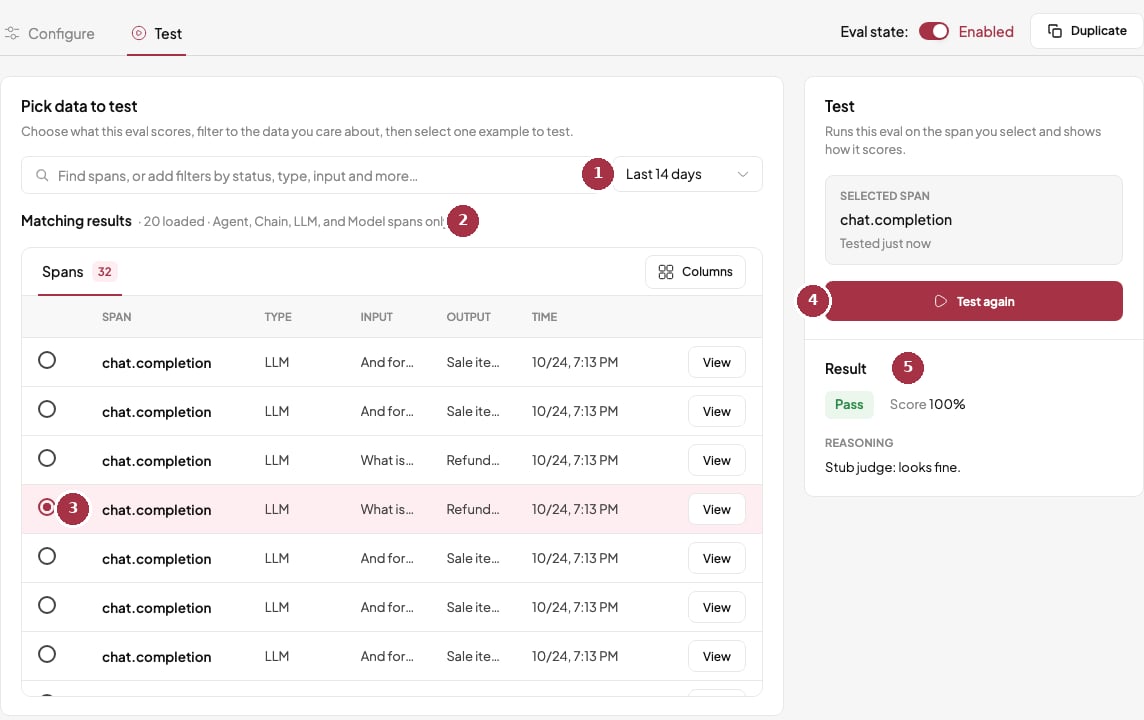
Task: Click the Configure sliders icon
Action: click(x=12, y=33)
